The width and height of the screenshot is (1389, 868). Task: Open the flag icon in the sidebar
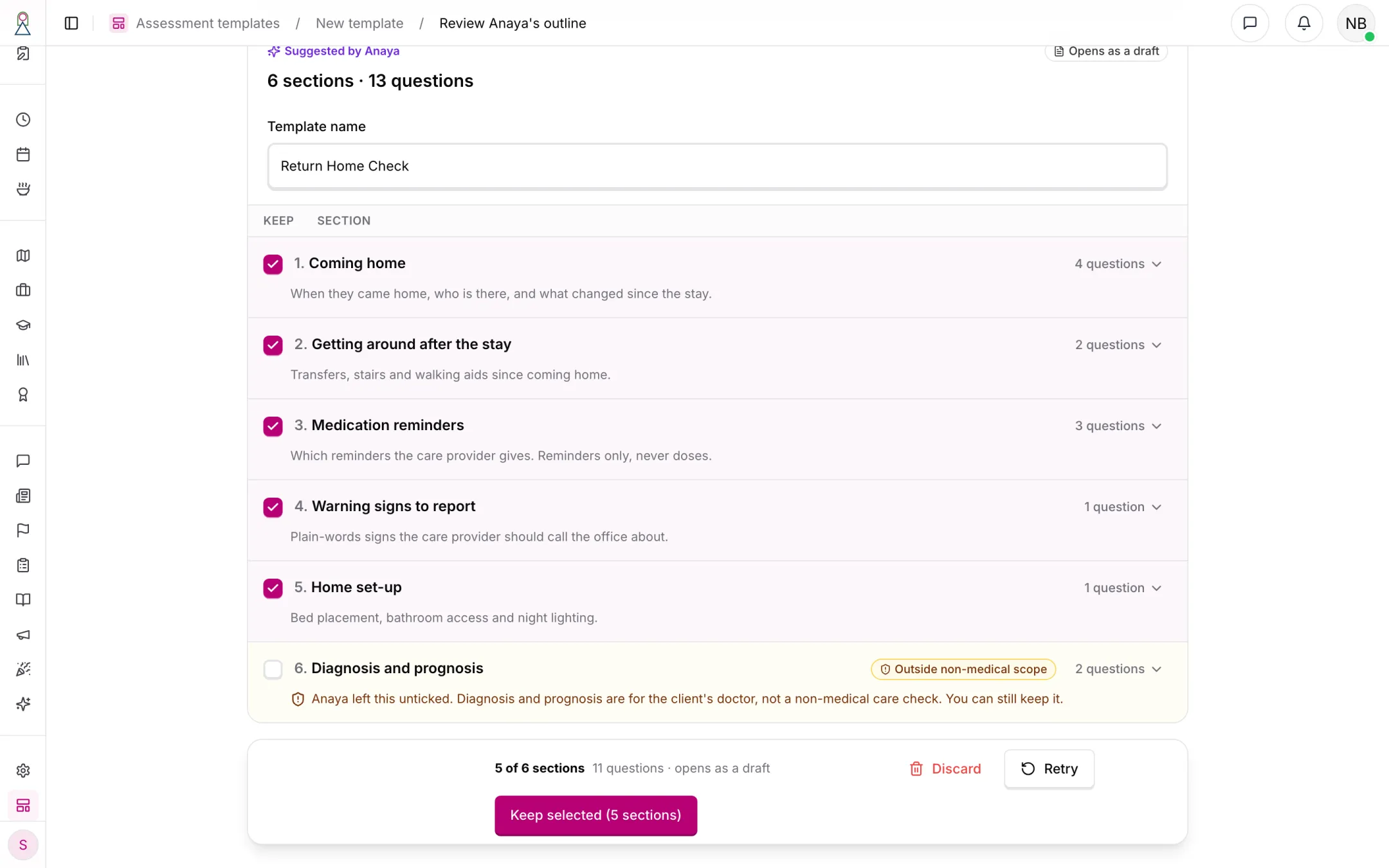point(23,530)
